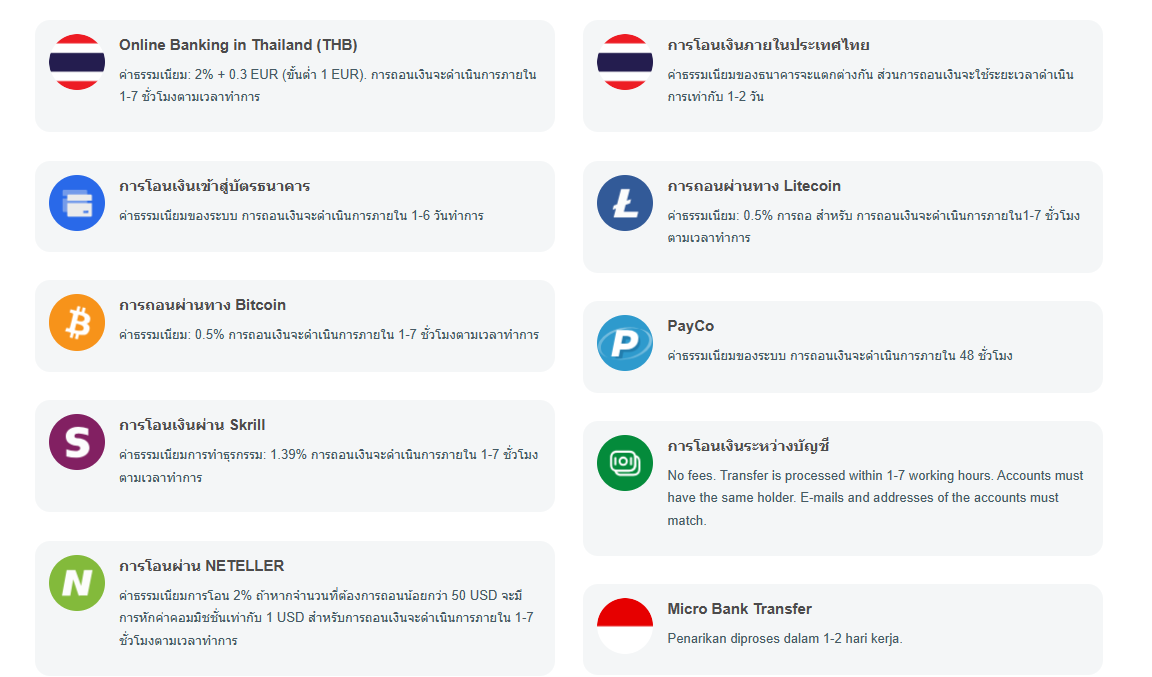
Task: Click the orange Bitcoin logo icon
Action: pyautogui.click(x=77, y=322)
